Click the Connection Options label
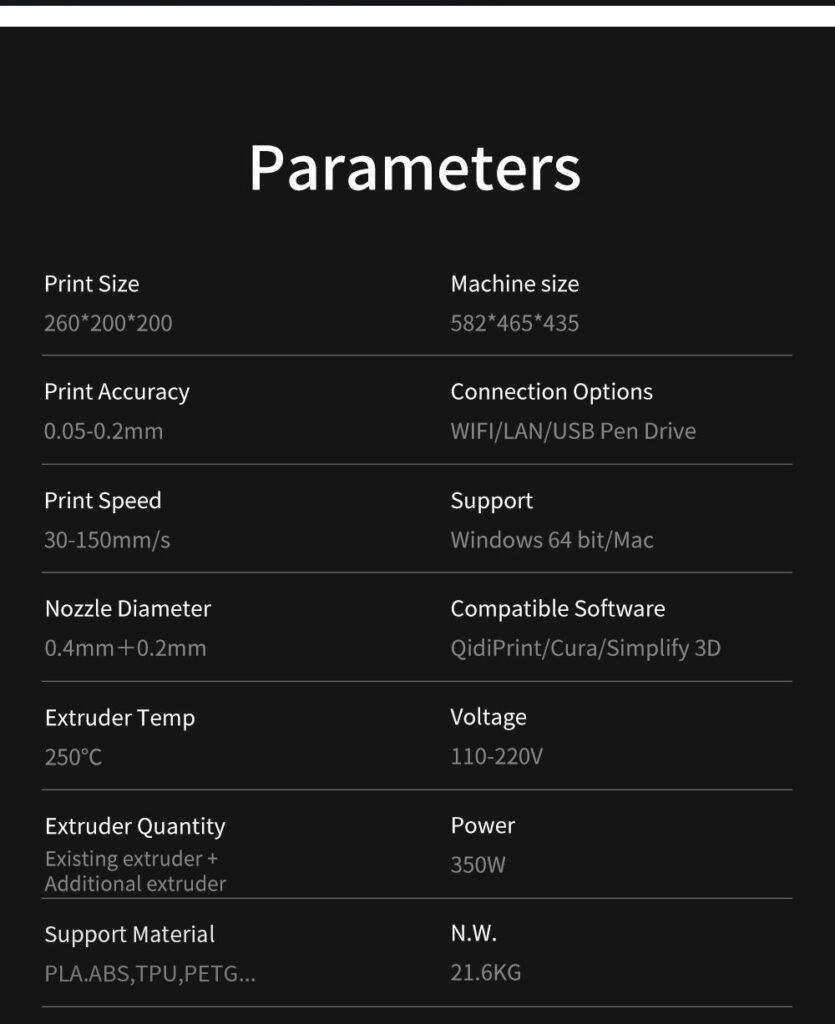The image size is (835, 1024). tap(551, 392)
